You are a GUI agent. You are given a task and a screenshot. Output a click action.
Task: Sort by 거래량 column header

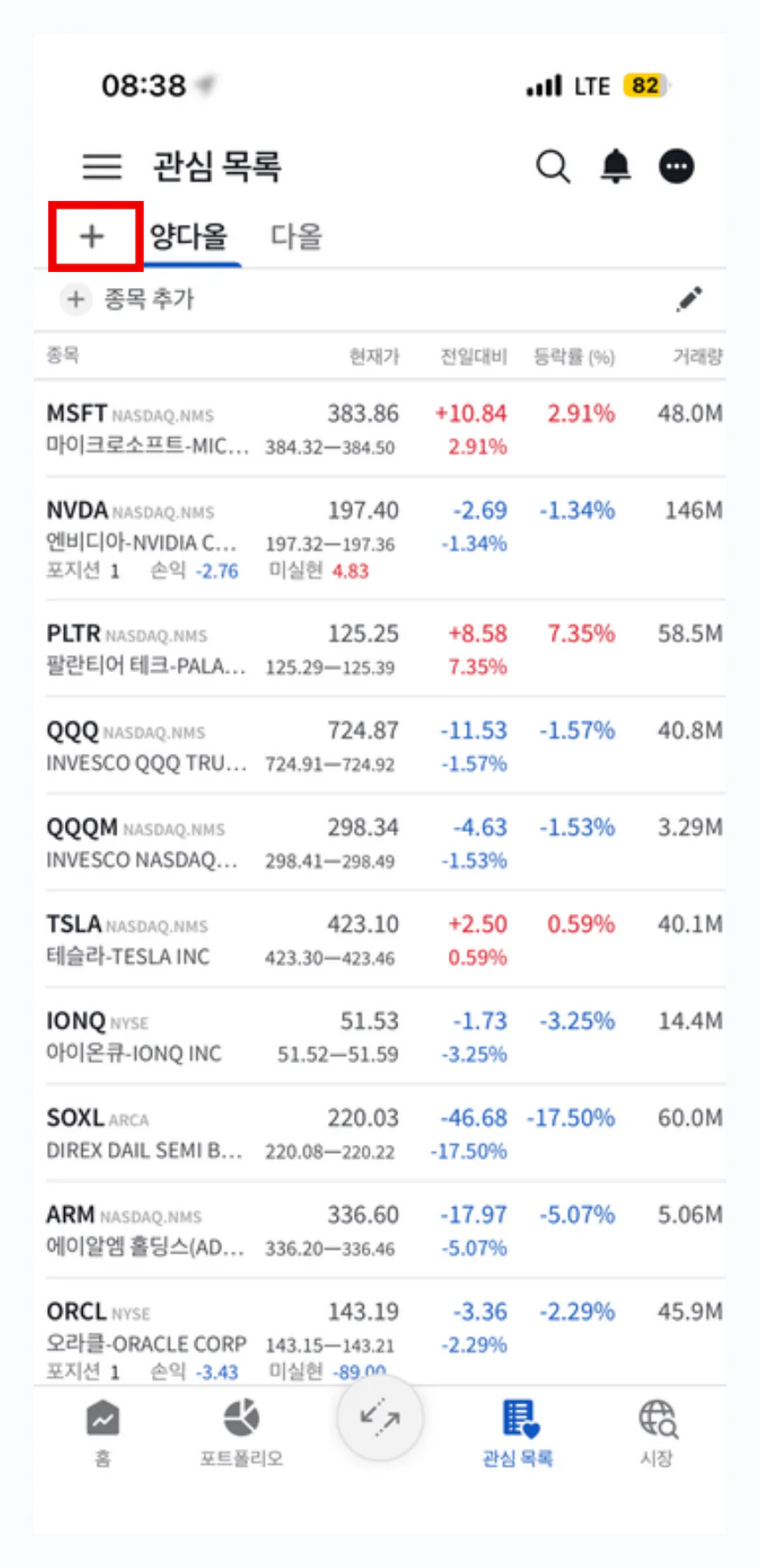click(x=697, y=356)
